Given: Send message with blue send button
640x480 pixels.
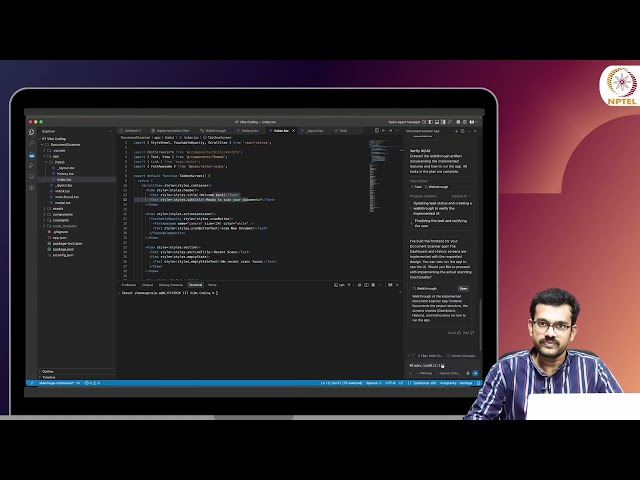Looking at the screenshot, I should (475, 373).
